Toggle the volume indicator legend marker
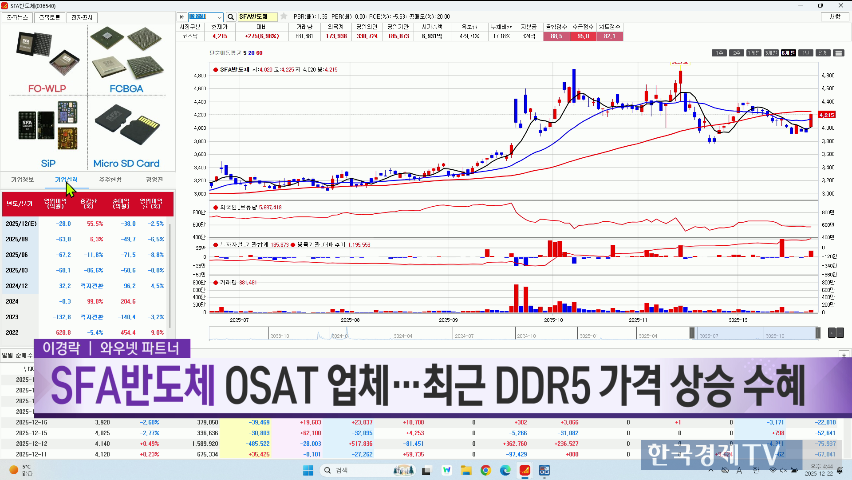Viewport: 852px width, 480px height. 214,283
